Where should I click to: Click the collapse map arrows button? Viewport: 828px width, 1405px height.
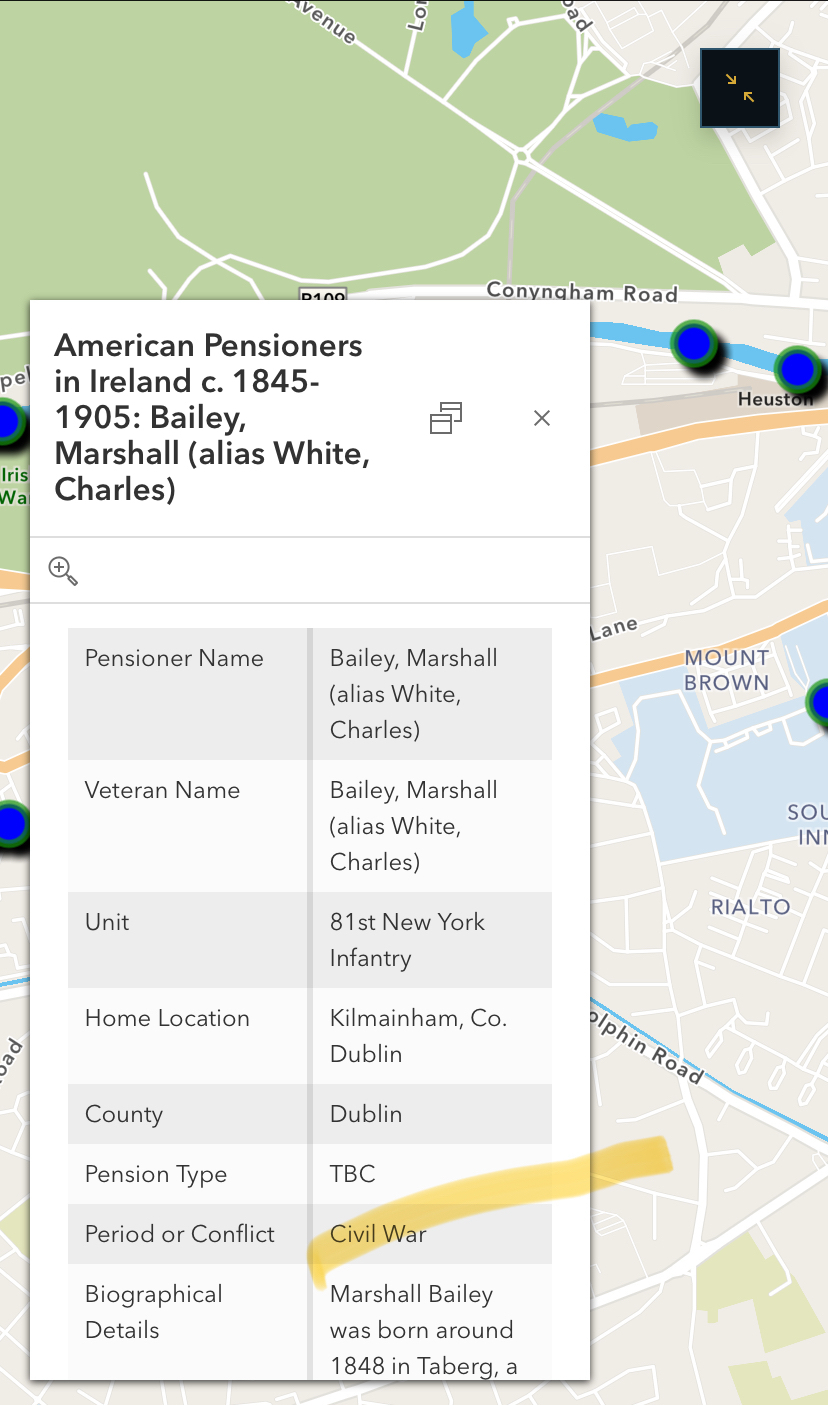point(740,88)
